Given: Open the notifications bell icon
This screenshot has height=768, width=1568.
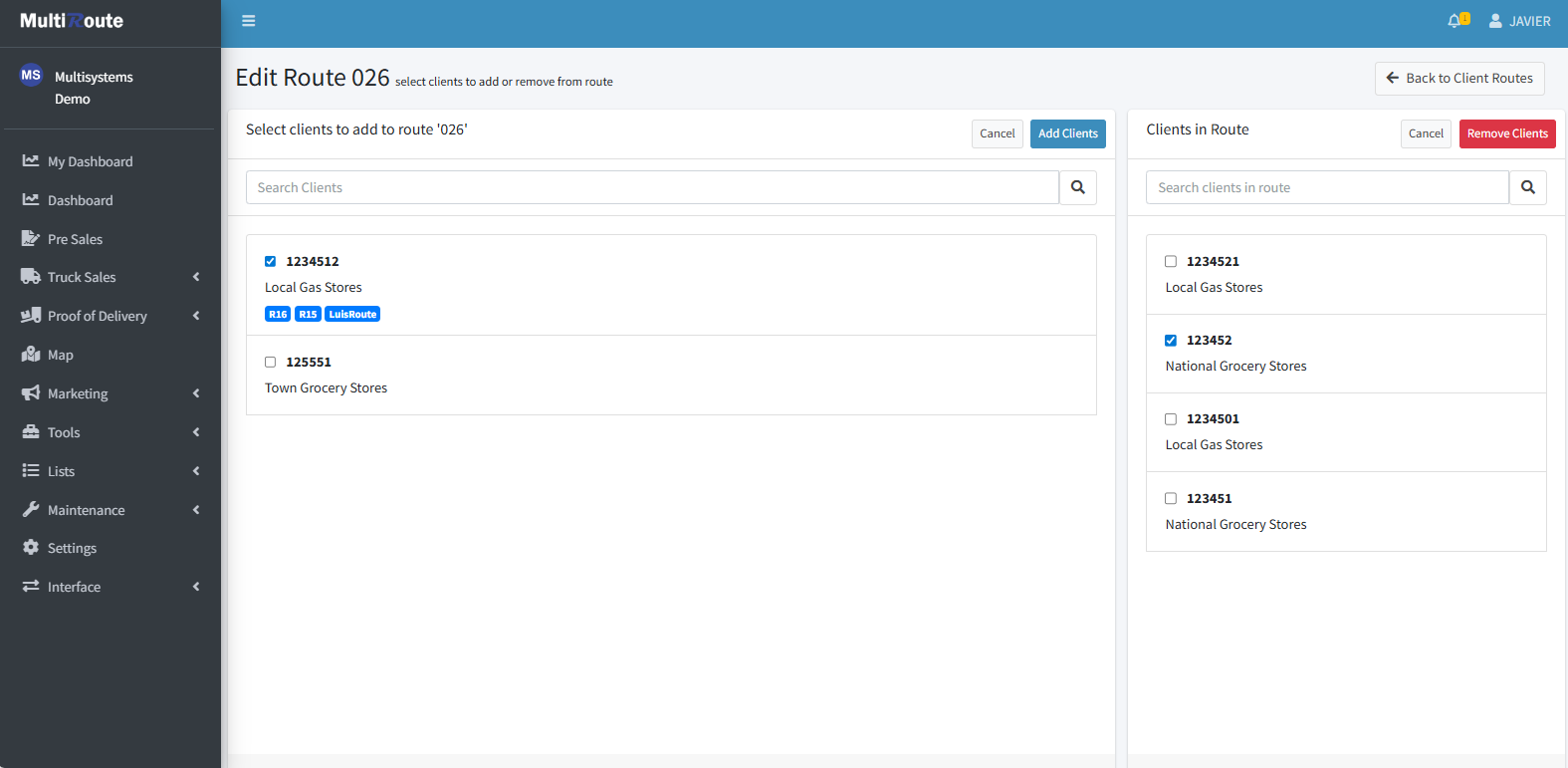Looking at the screenshot, I should [1456, 21].
